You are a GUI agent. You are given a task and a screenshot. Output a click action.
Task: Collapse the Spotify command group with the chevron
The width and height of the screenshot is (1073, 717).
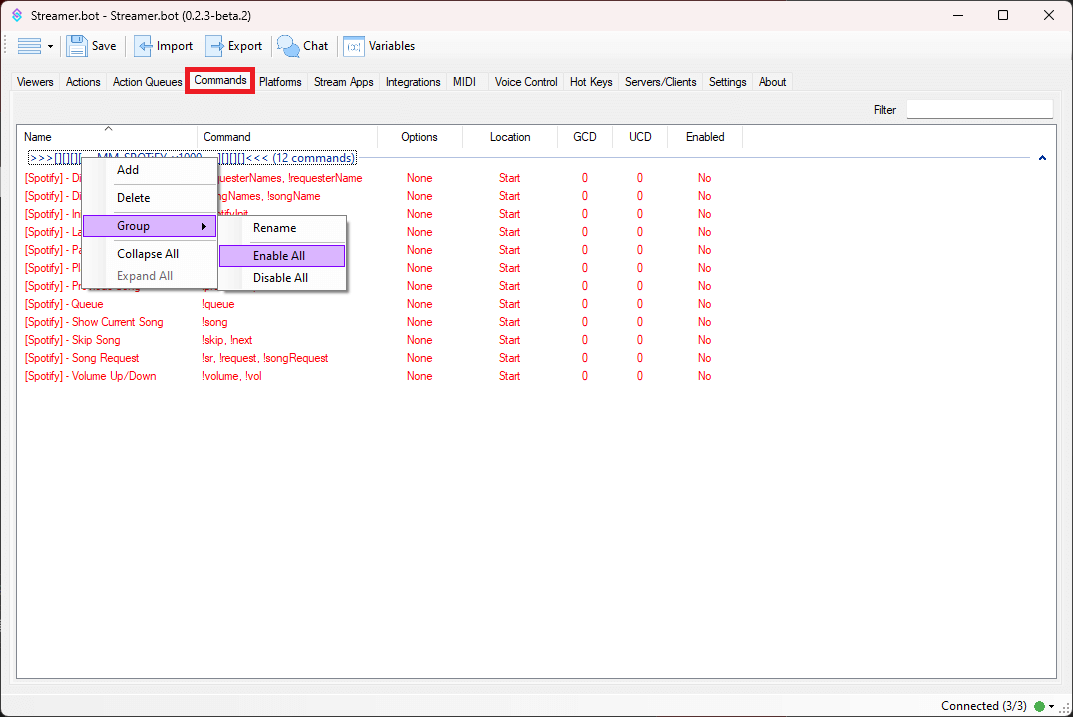(1042, 158)
